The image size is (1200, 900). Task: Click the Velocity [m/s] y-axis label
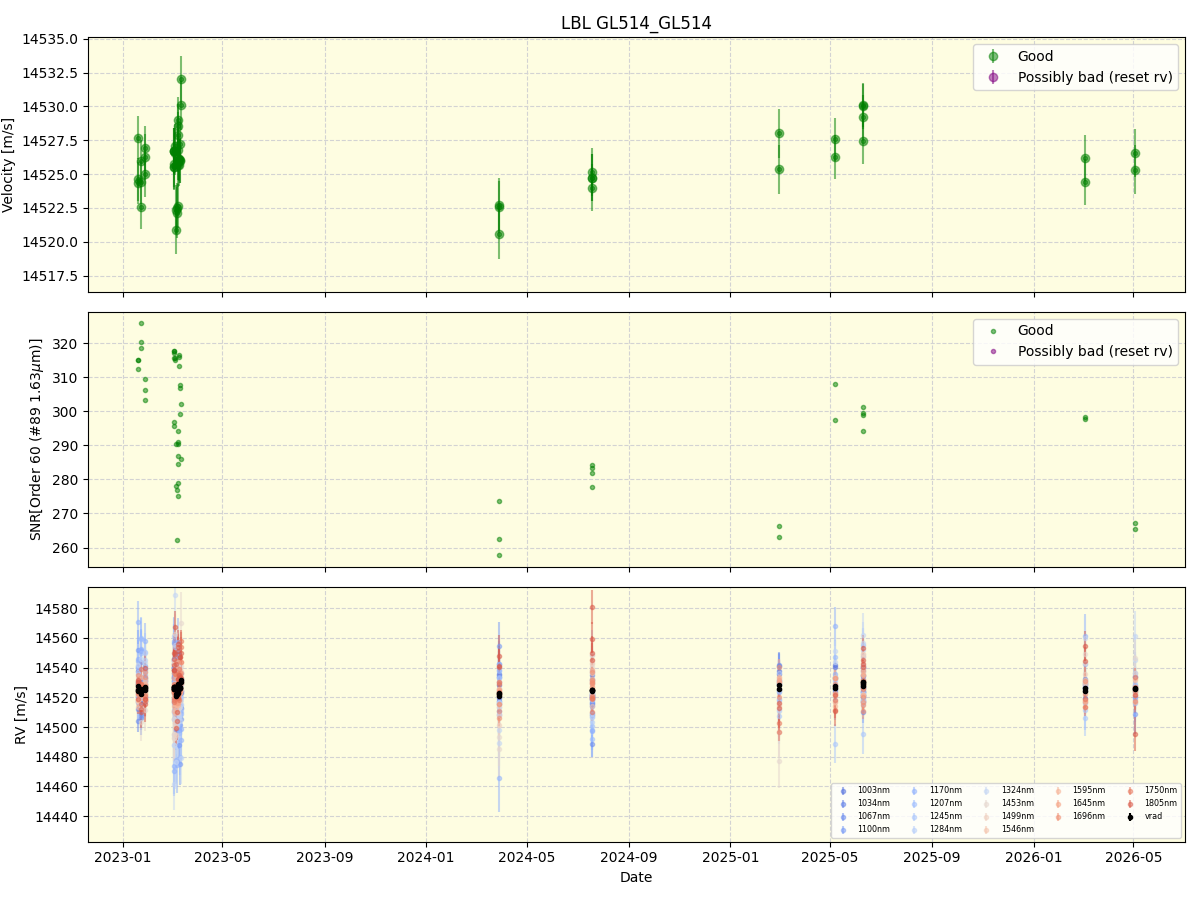pos(9,165)
